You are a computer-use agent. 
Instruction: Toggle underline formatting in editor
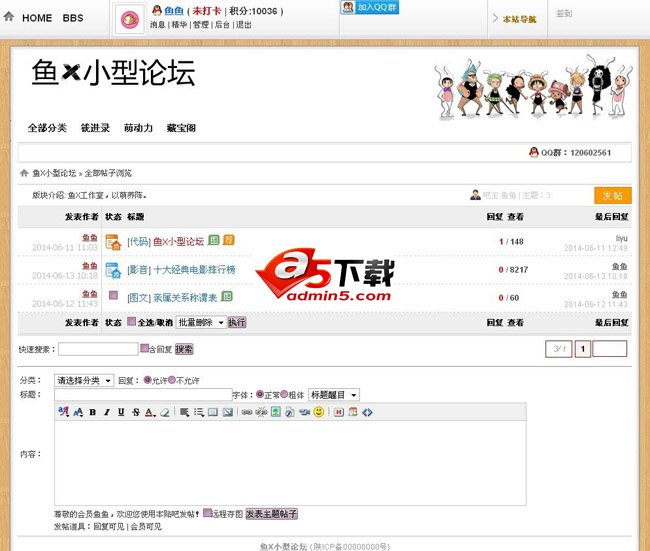point(121,412)
